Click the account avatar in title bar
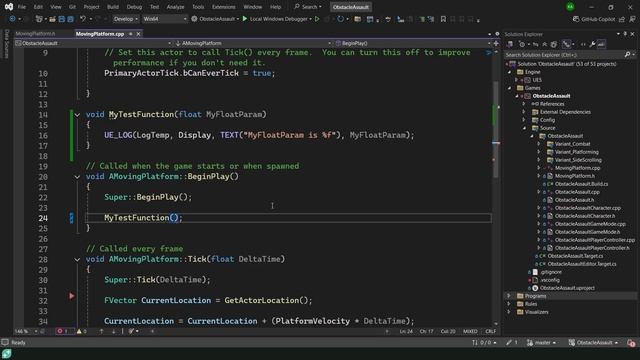The width and height of the screenshot is (640, 360). tap(570, 7)
